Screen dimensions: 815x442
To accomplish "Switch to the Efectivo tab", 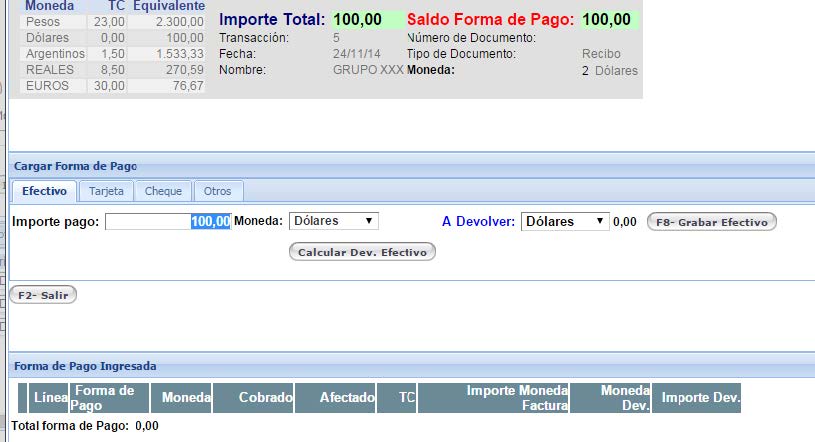I will 44,191.
